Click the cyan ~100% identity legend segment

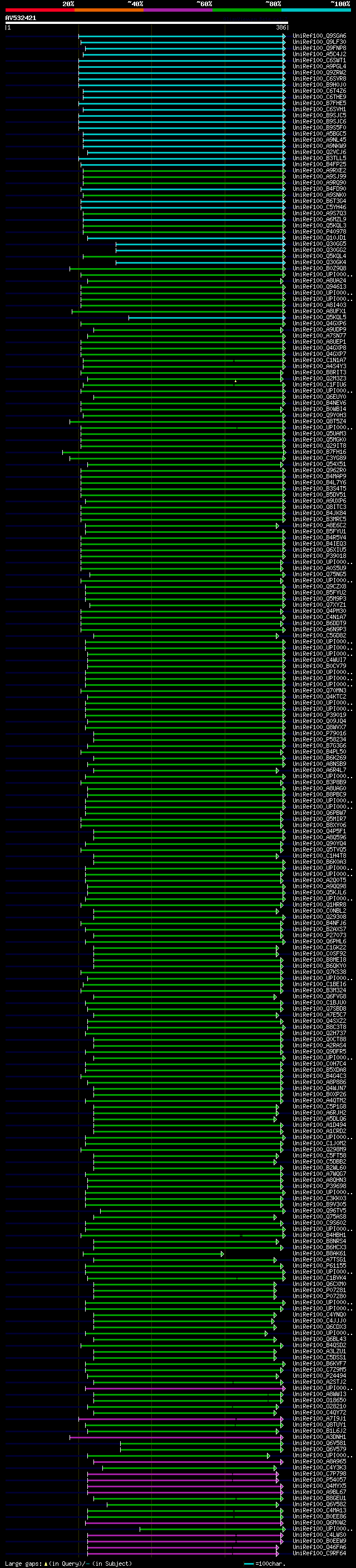pyautogui.click(x=317, y=10)
